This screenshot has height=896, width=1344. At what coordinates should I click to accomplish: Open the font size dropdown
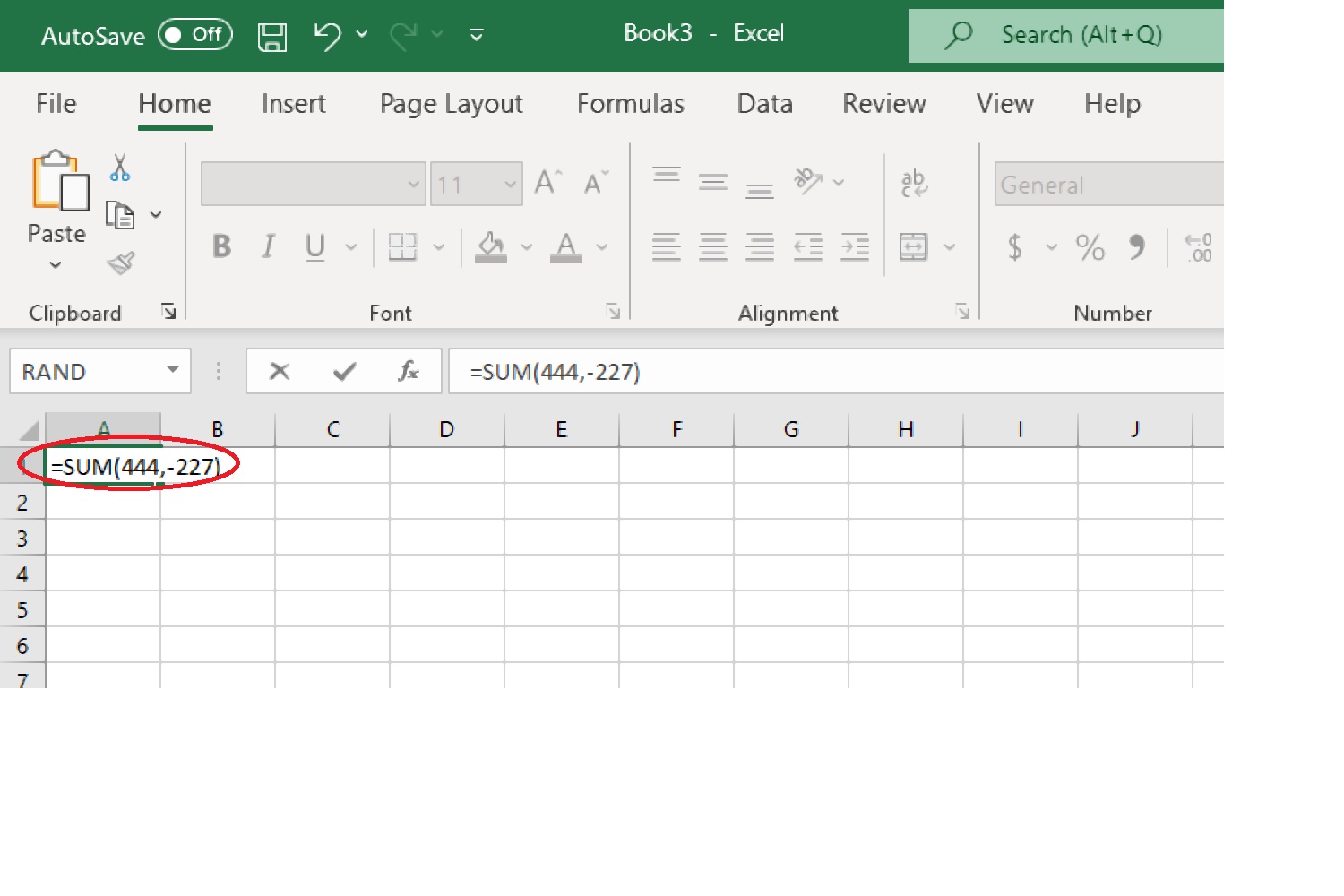click(510, 185)
